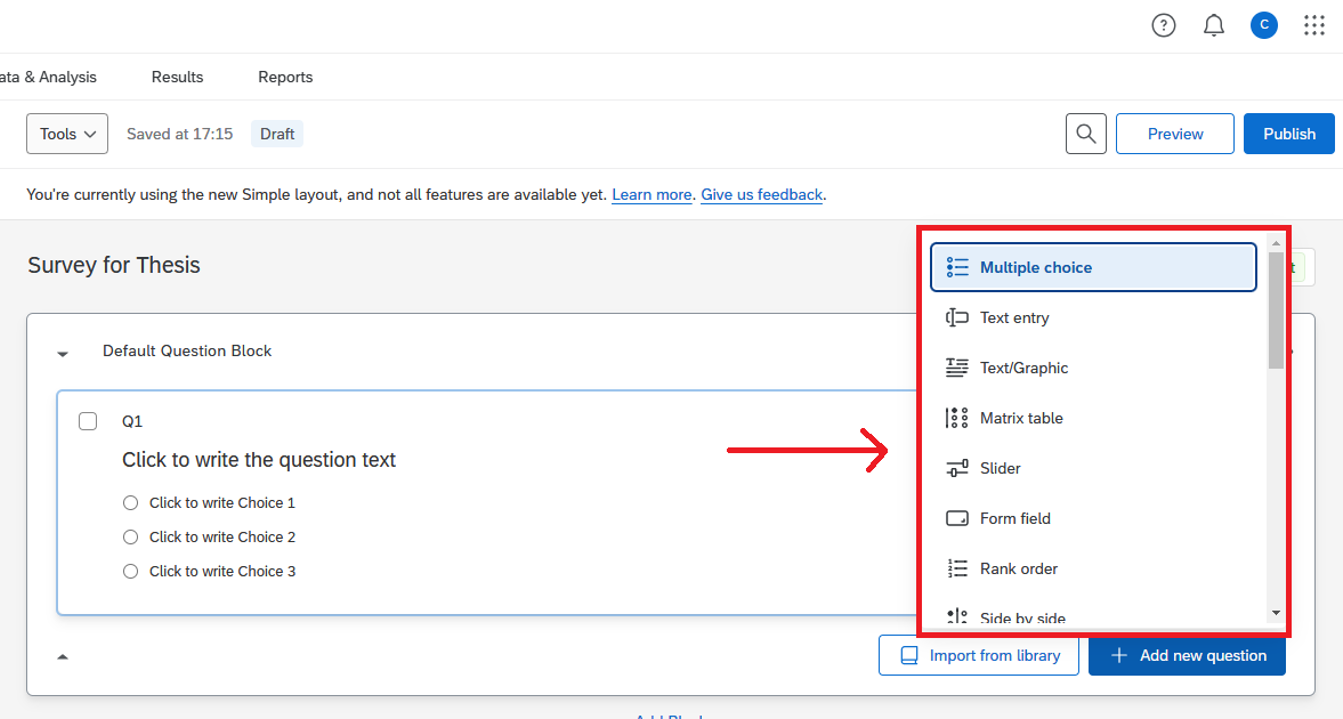Select the Matrix table question type
Viewport: 1343px width, 719px height.
click(1020, 418)
